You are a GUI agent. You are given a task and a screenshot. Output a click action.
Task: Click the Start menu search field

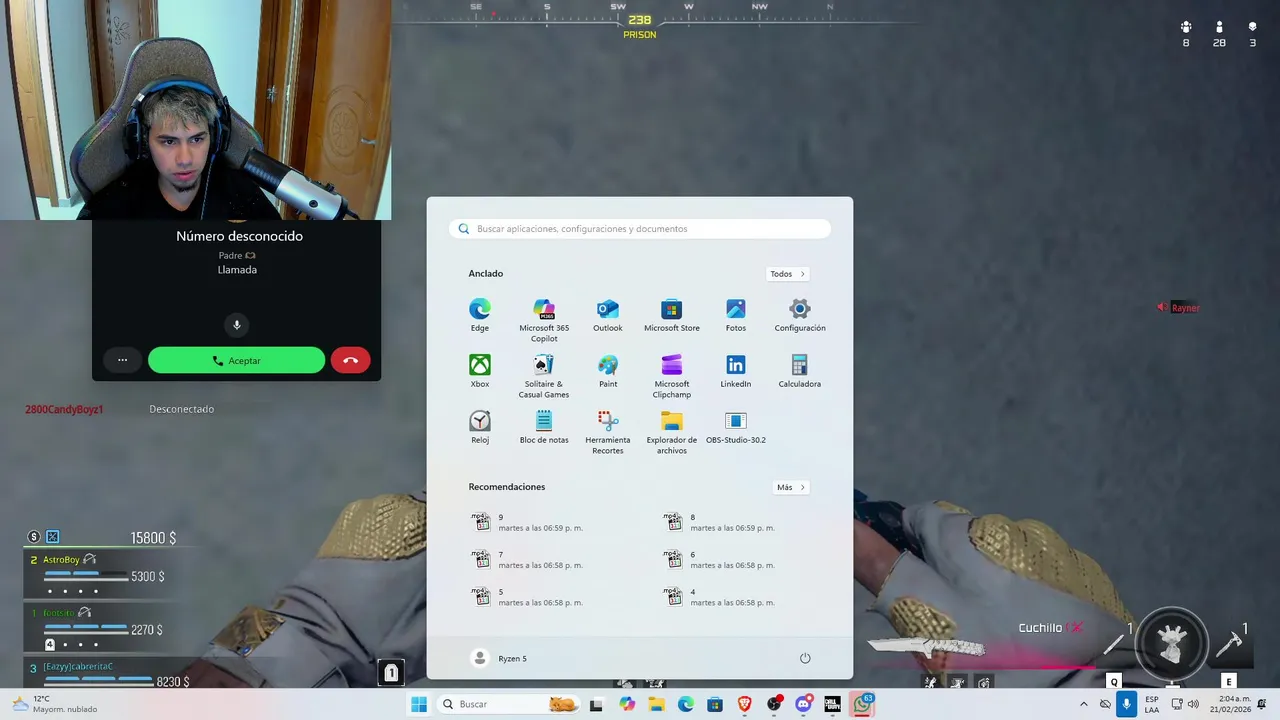[x=640, y=229]
